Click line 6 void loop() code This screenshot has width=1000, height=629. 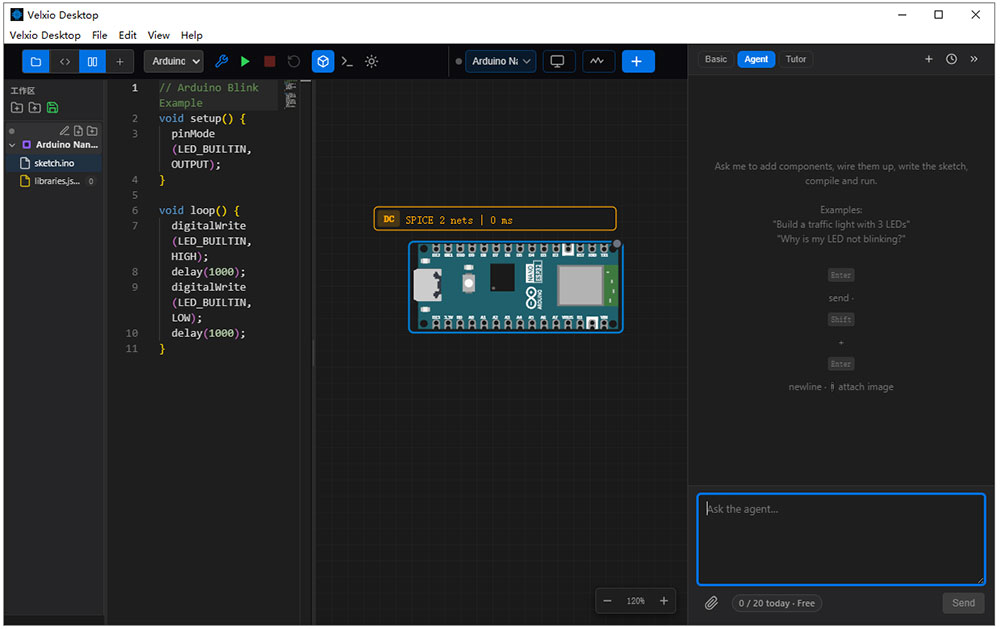(200, 211)
